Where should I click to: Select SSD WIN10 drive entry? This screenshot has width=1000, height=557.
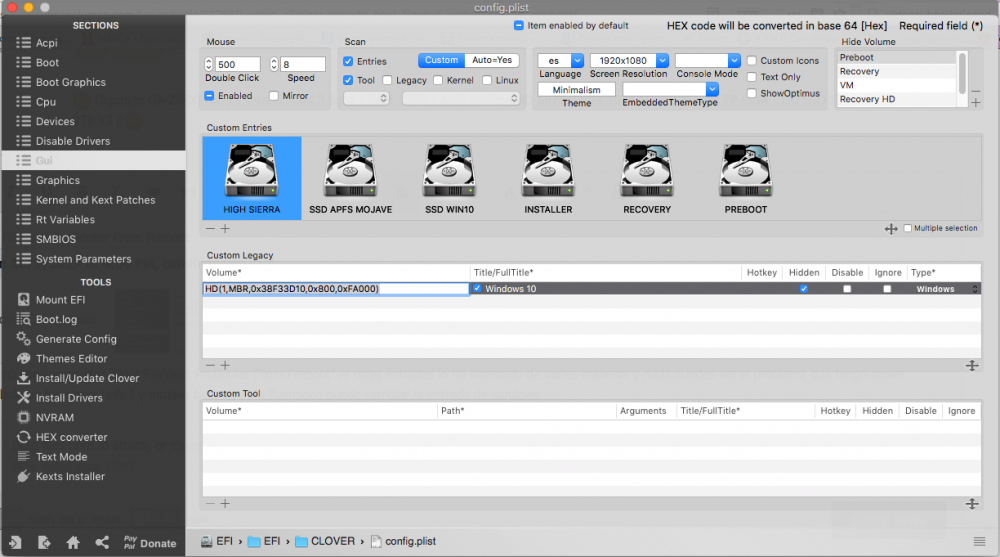click(x=450, y=179)
